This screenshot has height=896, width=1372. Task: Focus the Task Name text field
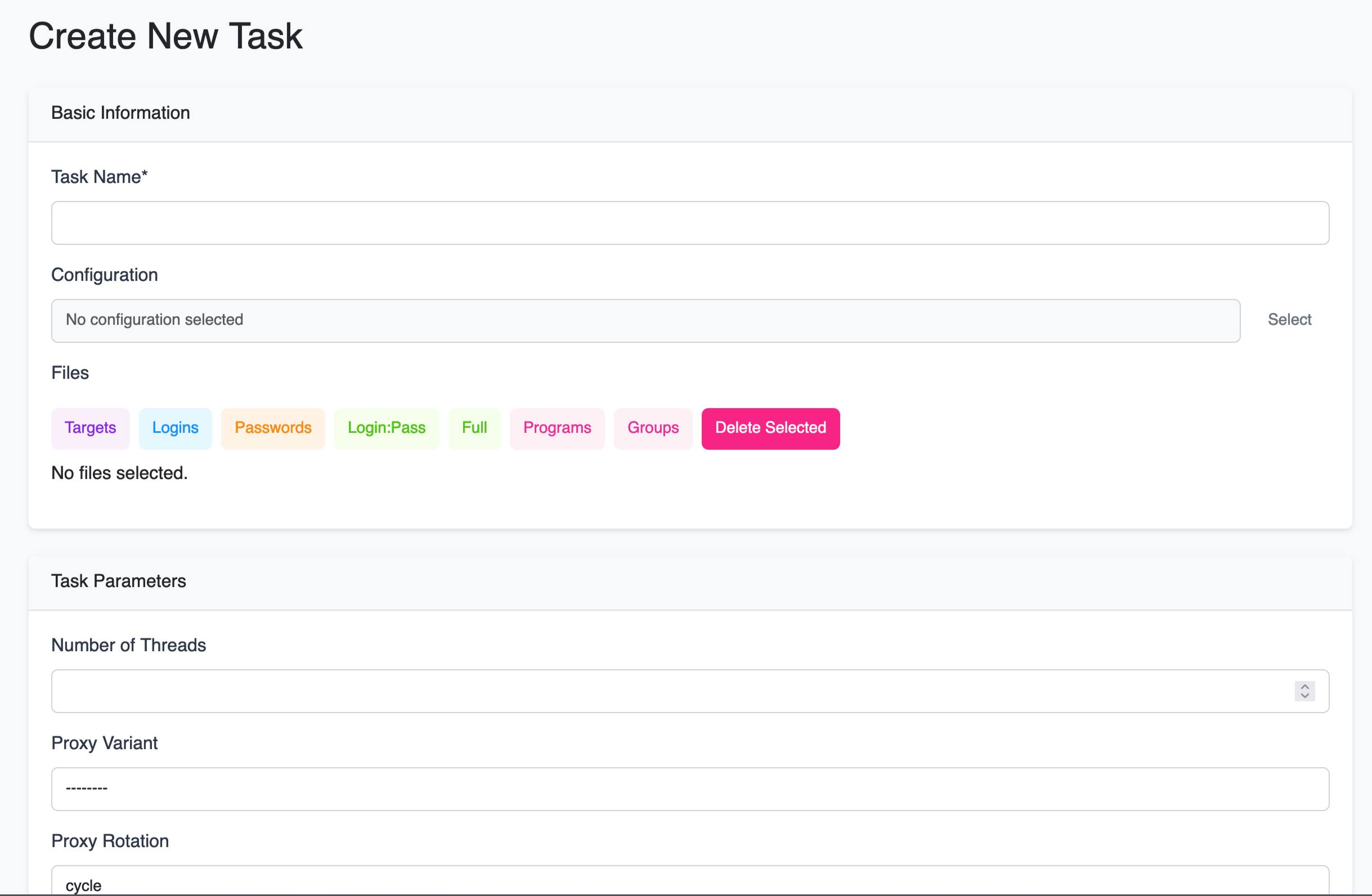pyautogui.click(x=690, y=222)
